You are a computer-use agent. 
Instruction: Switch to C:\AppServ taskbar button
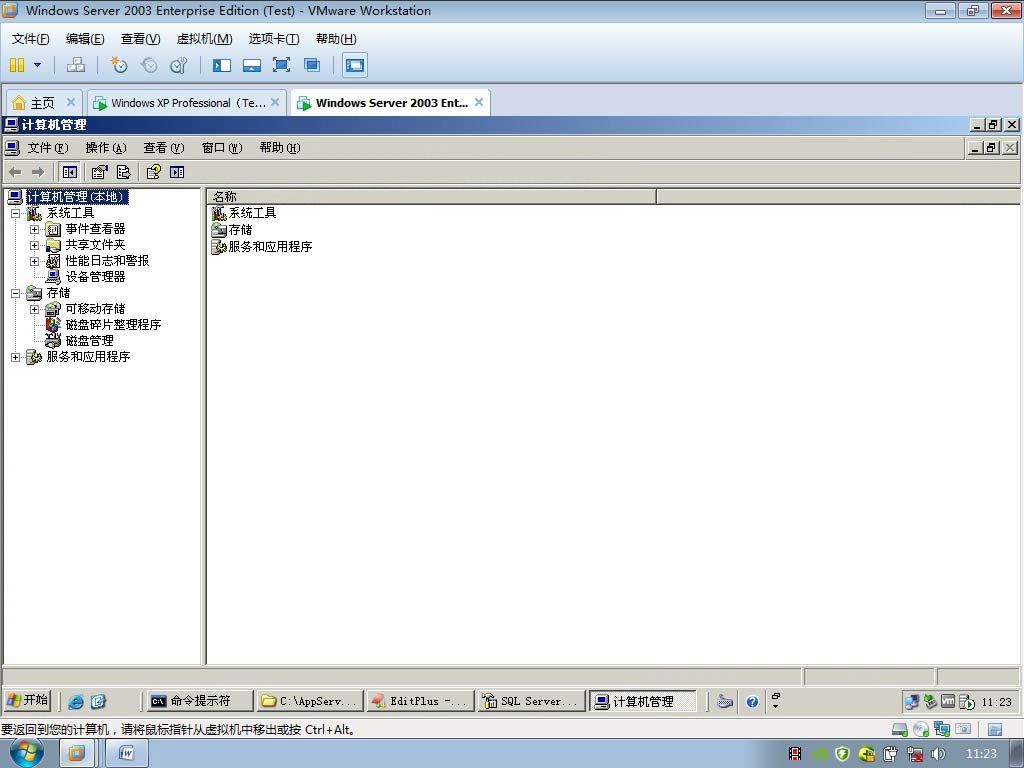tap(310, 701)
